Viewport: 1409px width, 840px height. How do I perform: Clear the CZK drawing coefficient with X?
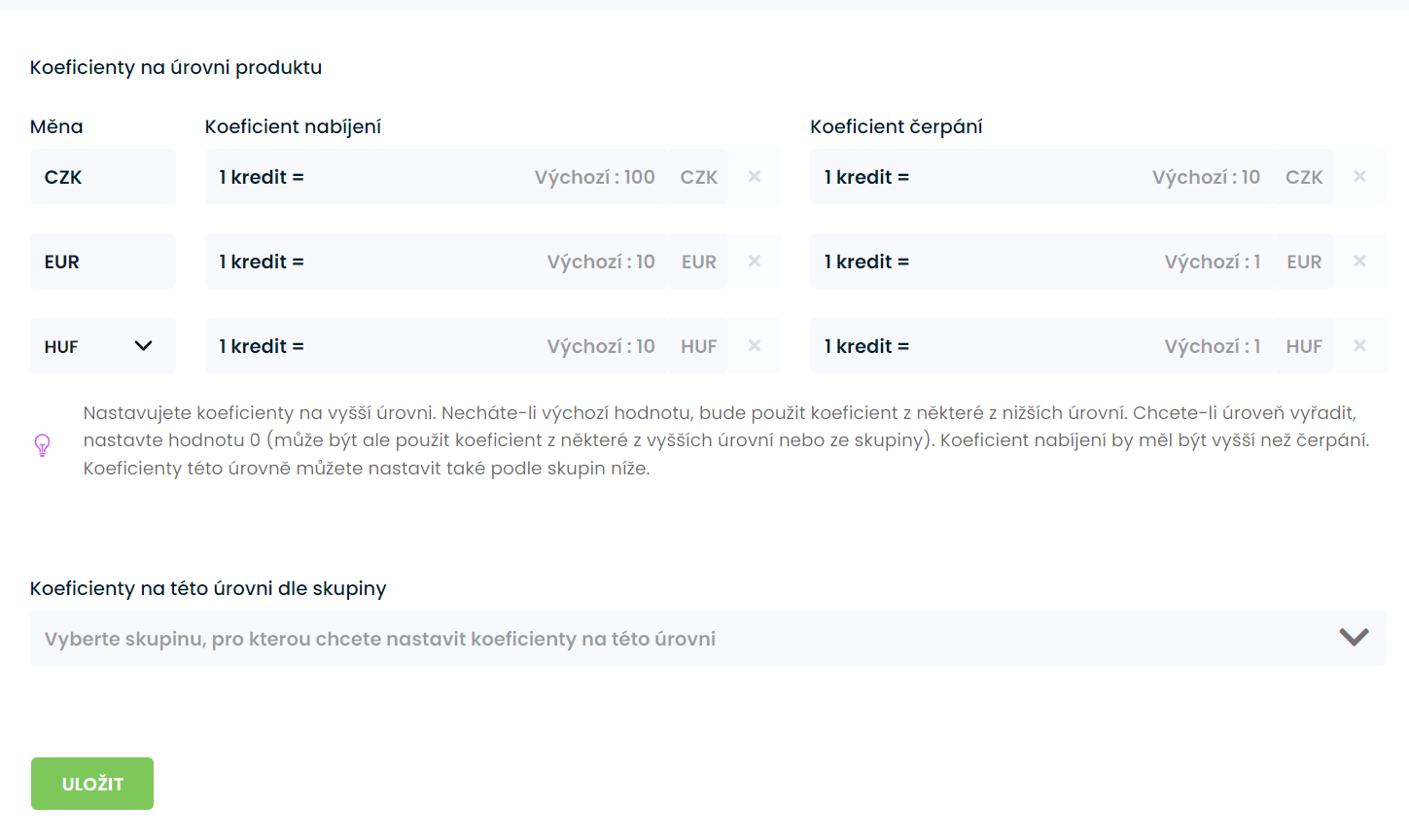click(1359, 177)
